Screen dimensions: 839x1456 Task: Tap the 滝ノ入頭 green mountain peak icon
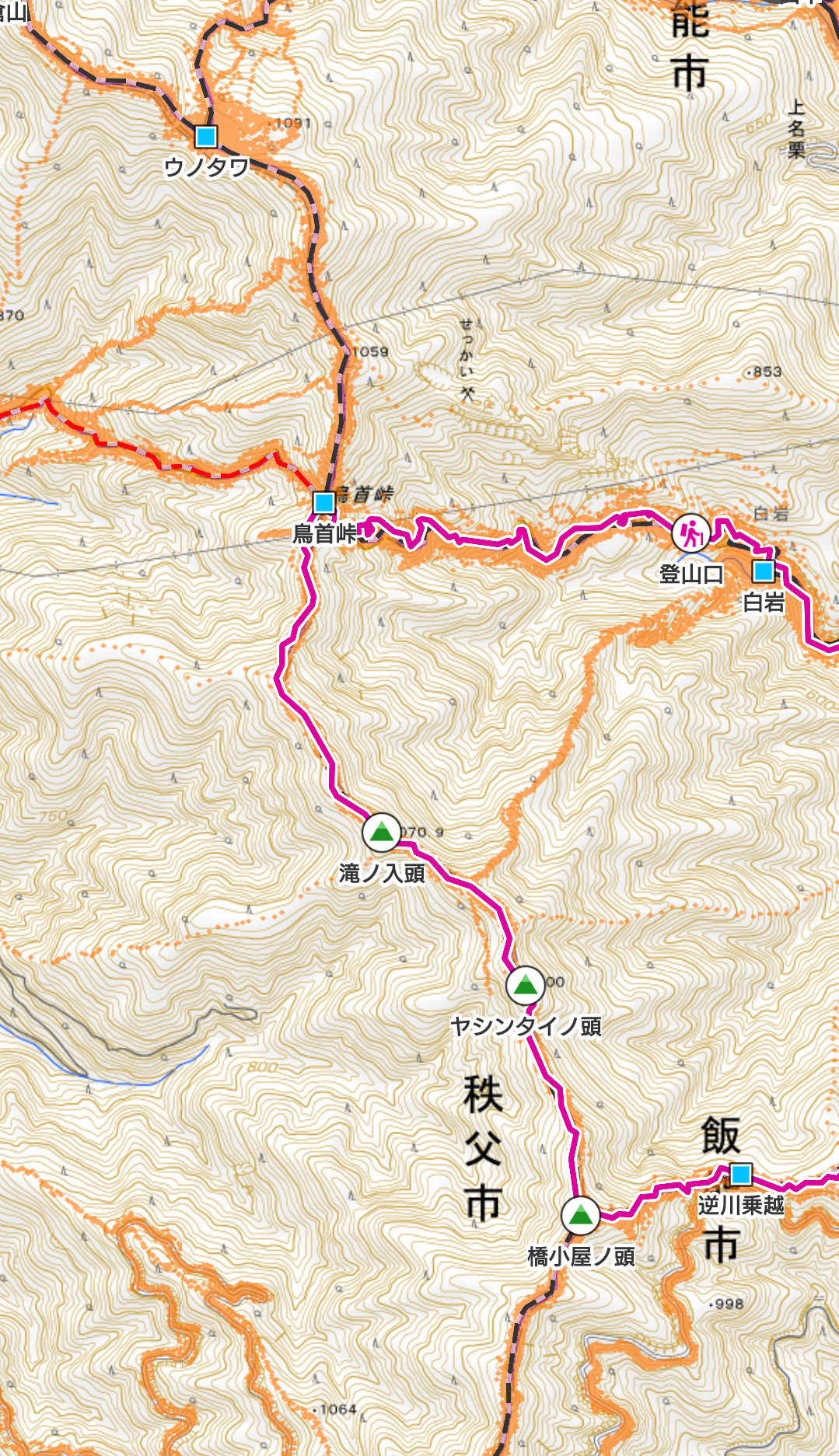point(381,833)
